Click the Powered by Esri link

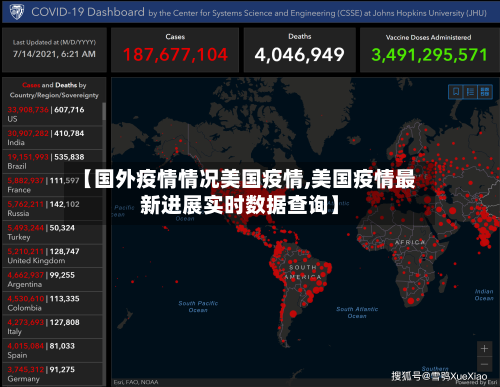(x=476, y=382)
